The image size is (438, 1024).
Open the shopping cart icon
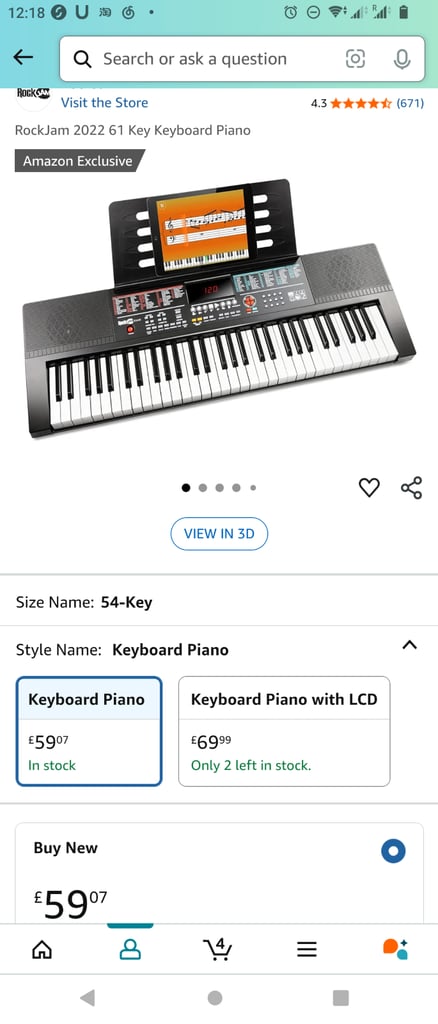pyautogui.click(x=217, y=949)
